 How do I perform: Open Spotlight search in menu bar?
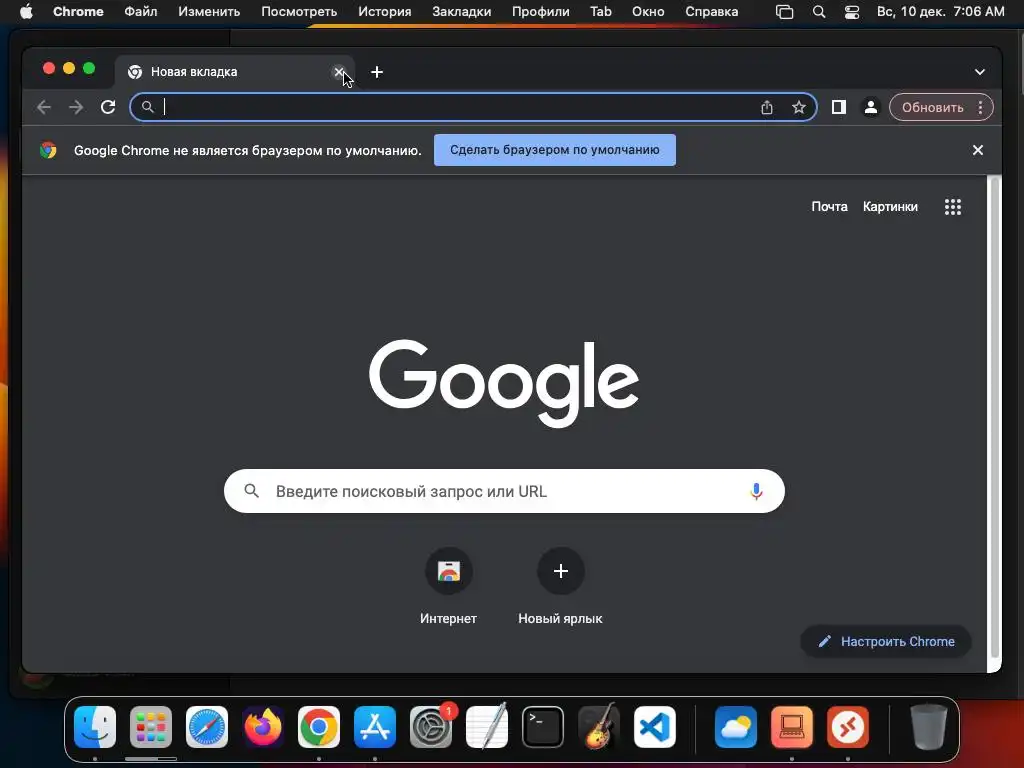click(x=818, y=12)
